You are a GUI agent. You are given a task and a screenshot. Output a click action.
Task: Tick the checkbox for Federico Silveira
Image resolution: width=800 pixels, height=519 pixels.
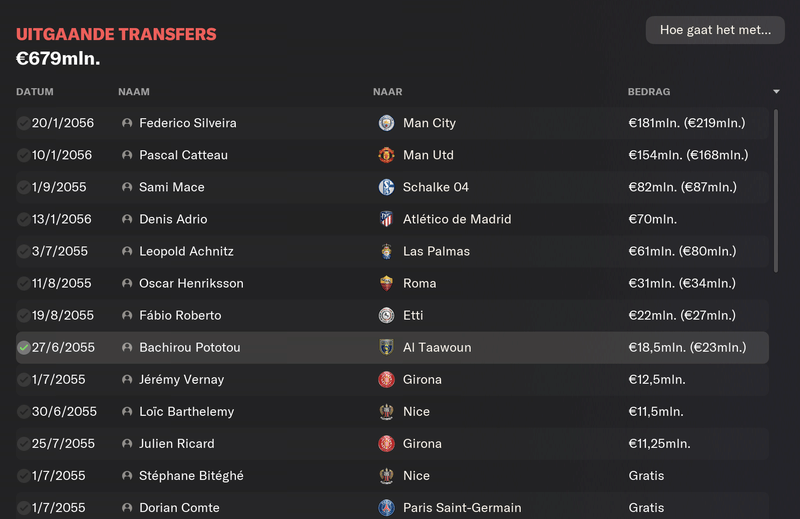[23, 123]
